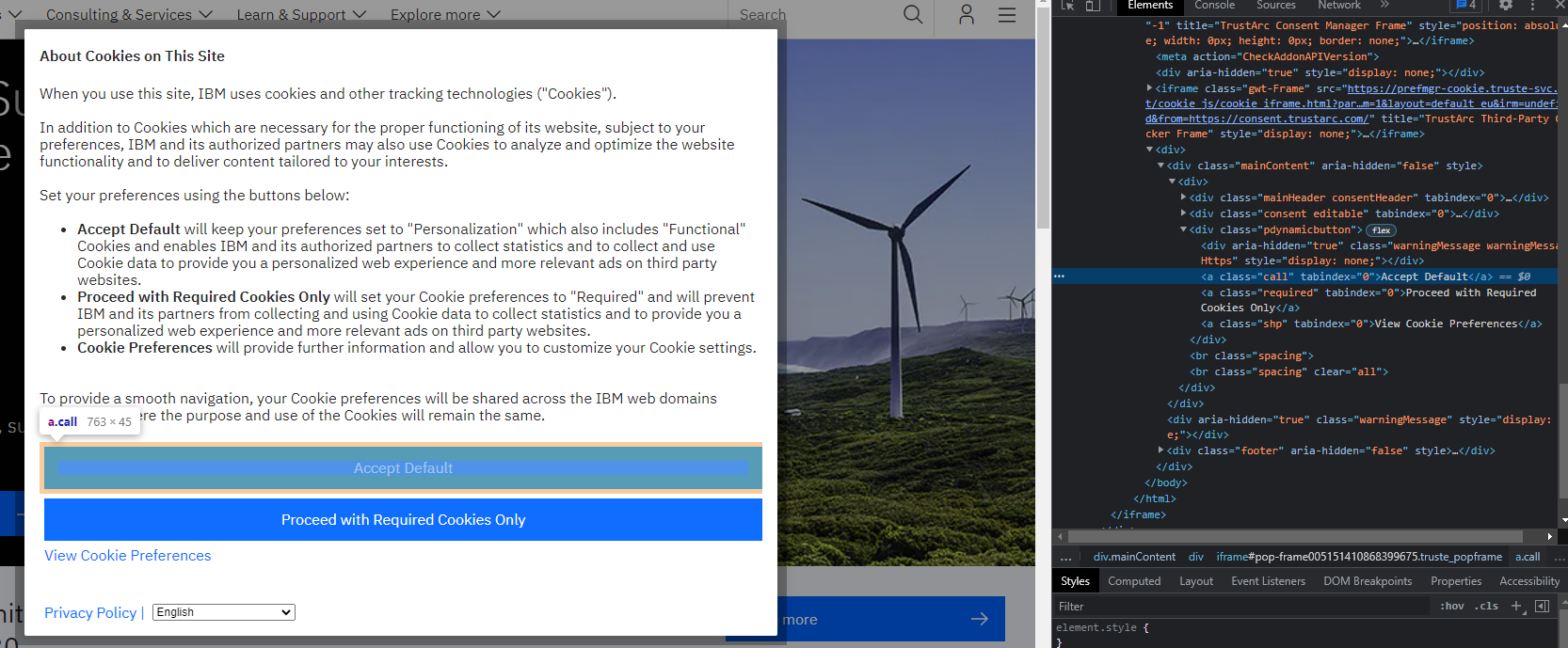Image resolution: width=1568 pixels, height=648 pixels.
Task: Click breadcrumb overflow ellipsis on the left
Action: [1065, 557]
